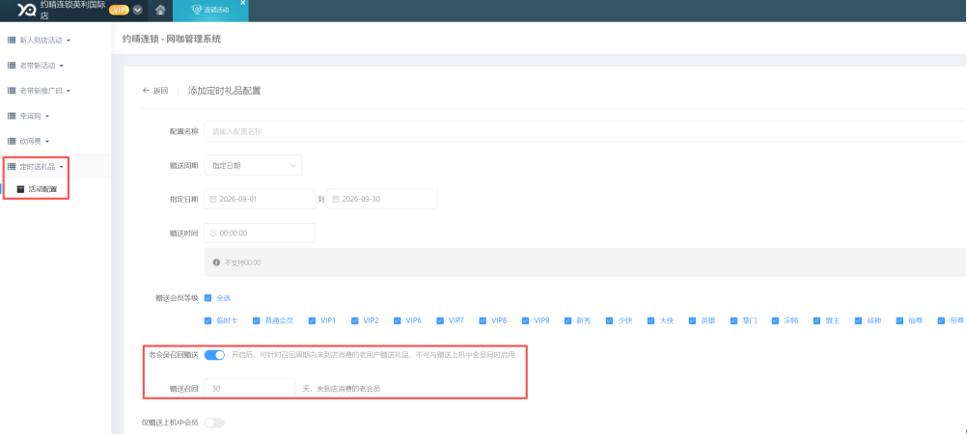The height and width of the screenshot is (434, 967).
Task: Click the calendar icon in 2026-09-01 field
Action: coord(213,199)
